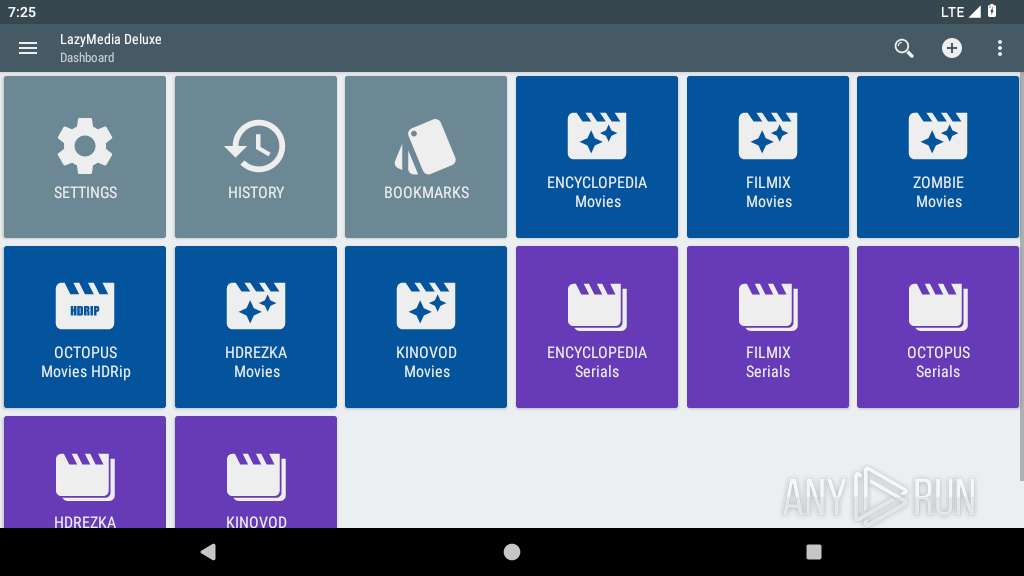The image size is (1024, 576).
Task: Tap the add (plus) circle icon
Action: (952, 48)
